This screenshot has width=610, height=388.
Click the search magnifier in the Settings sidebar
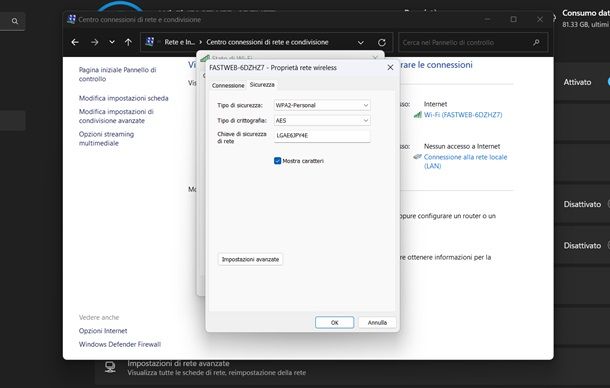[x=15, y=21]
